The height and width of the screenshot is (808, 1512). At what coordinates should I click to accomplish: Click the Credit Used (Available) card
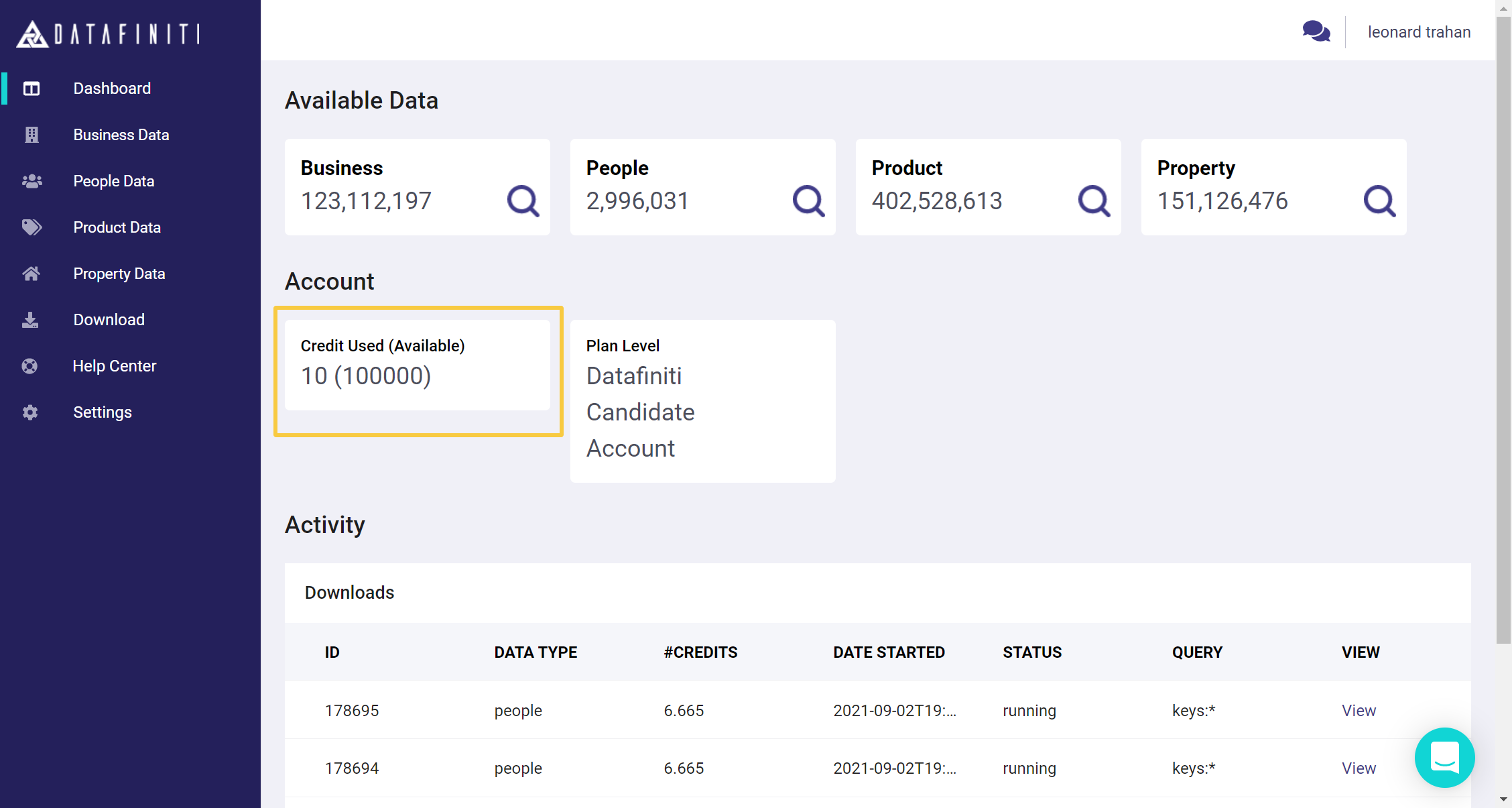click(x=417, y=365)
